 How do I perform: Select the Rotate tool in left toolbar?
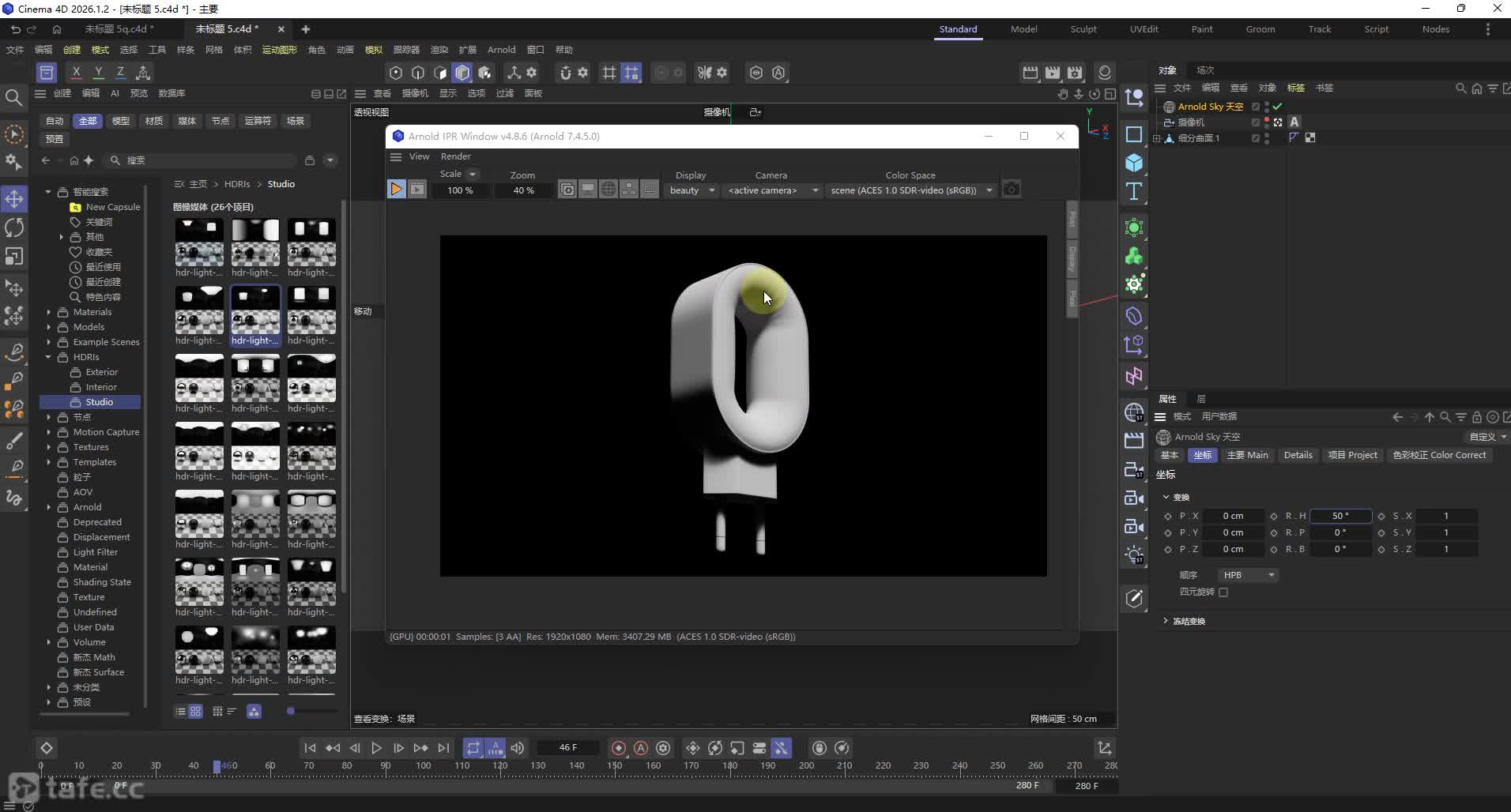tap(14, 227)
